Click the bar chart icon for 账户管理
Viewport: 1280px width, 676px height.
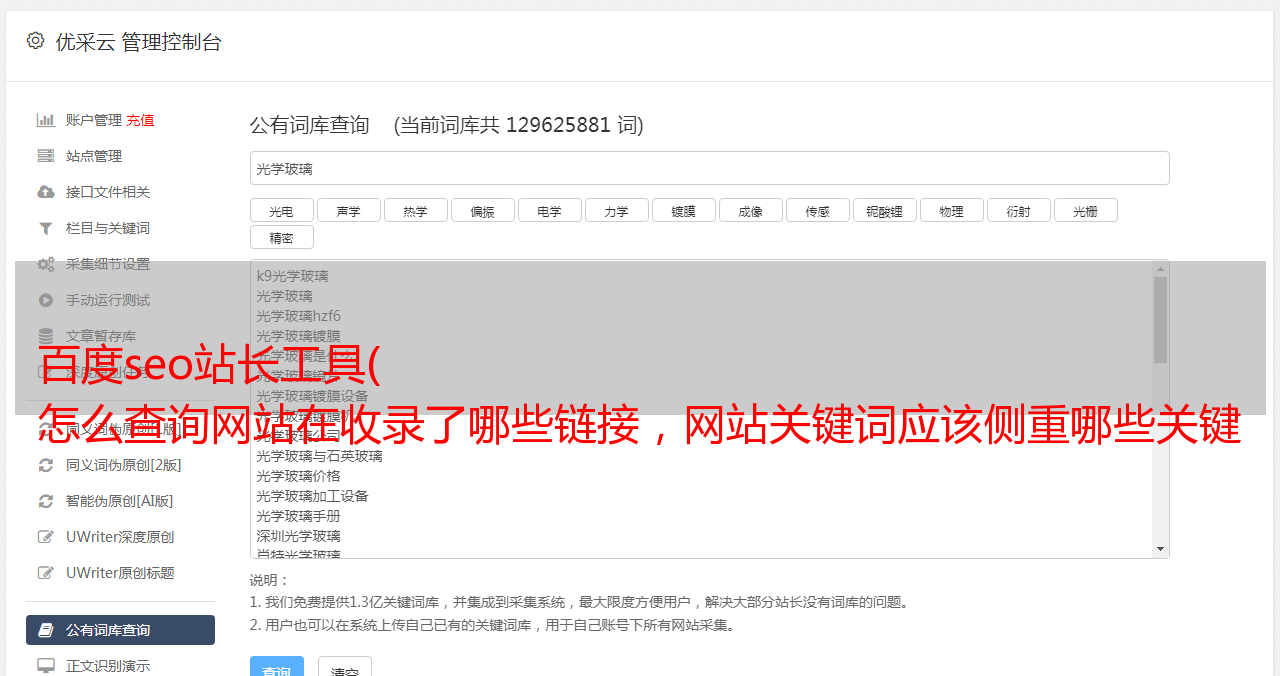pos(46,120)
